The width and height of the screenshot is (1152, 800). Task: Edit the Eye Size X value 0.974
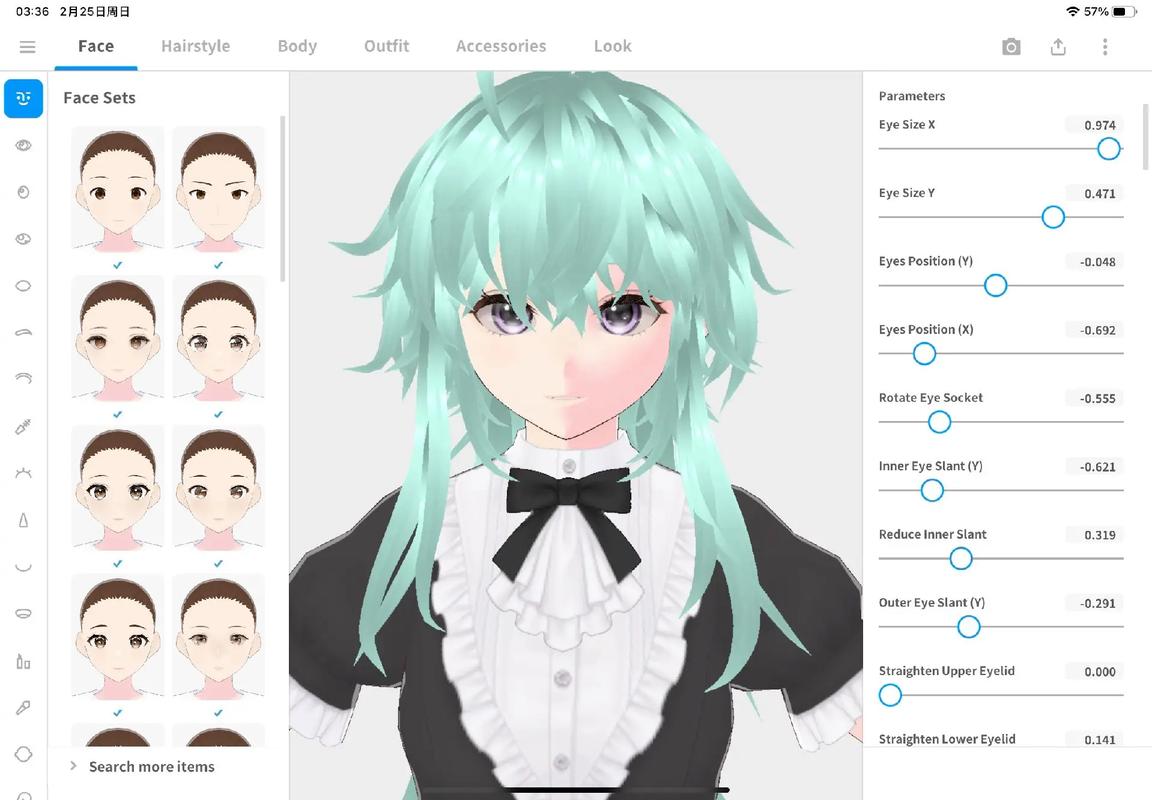click(x=1095, y=126)
